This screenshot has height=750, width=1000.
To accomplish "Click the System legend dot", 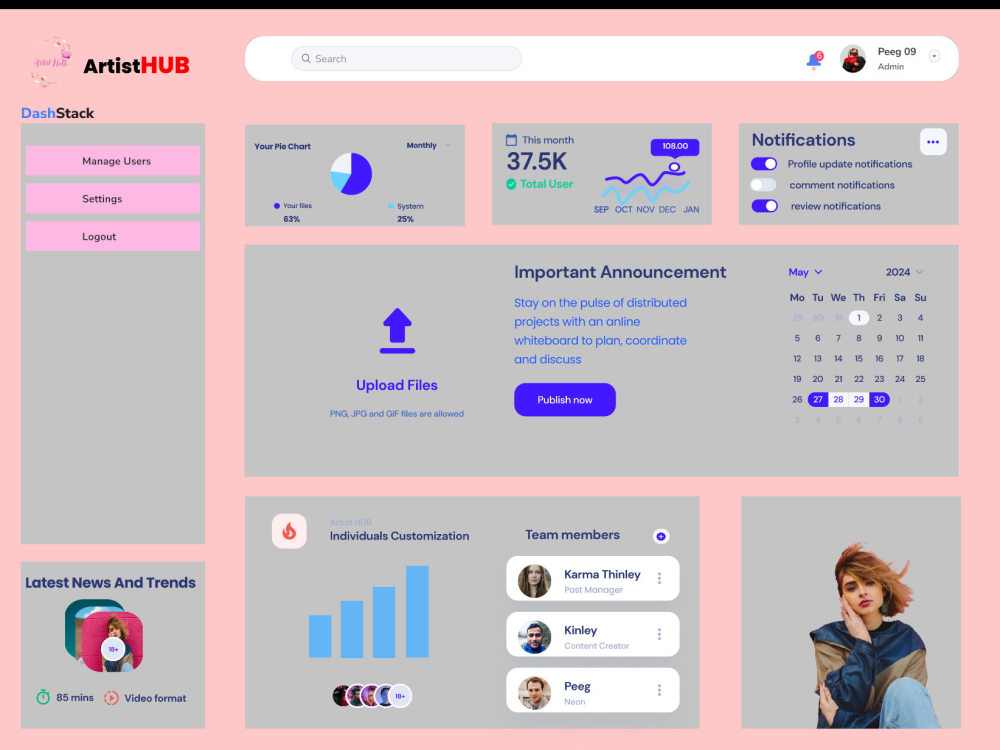I will (x=390, y=206).
